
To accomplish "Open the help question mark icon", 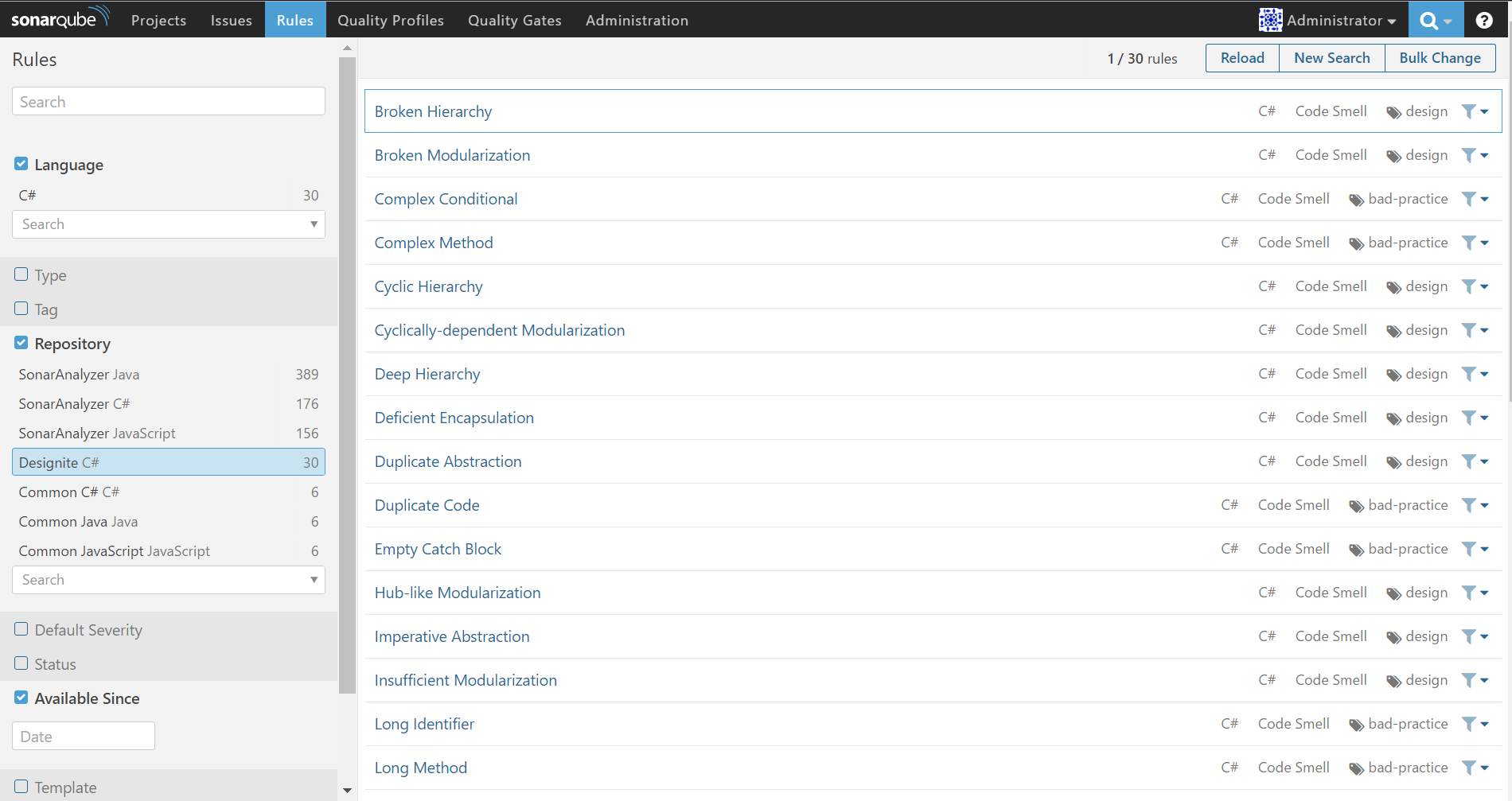I will pyautogui.click(x=1483, y=20).
